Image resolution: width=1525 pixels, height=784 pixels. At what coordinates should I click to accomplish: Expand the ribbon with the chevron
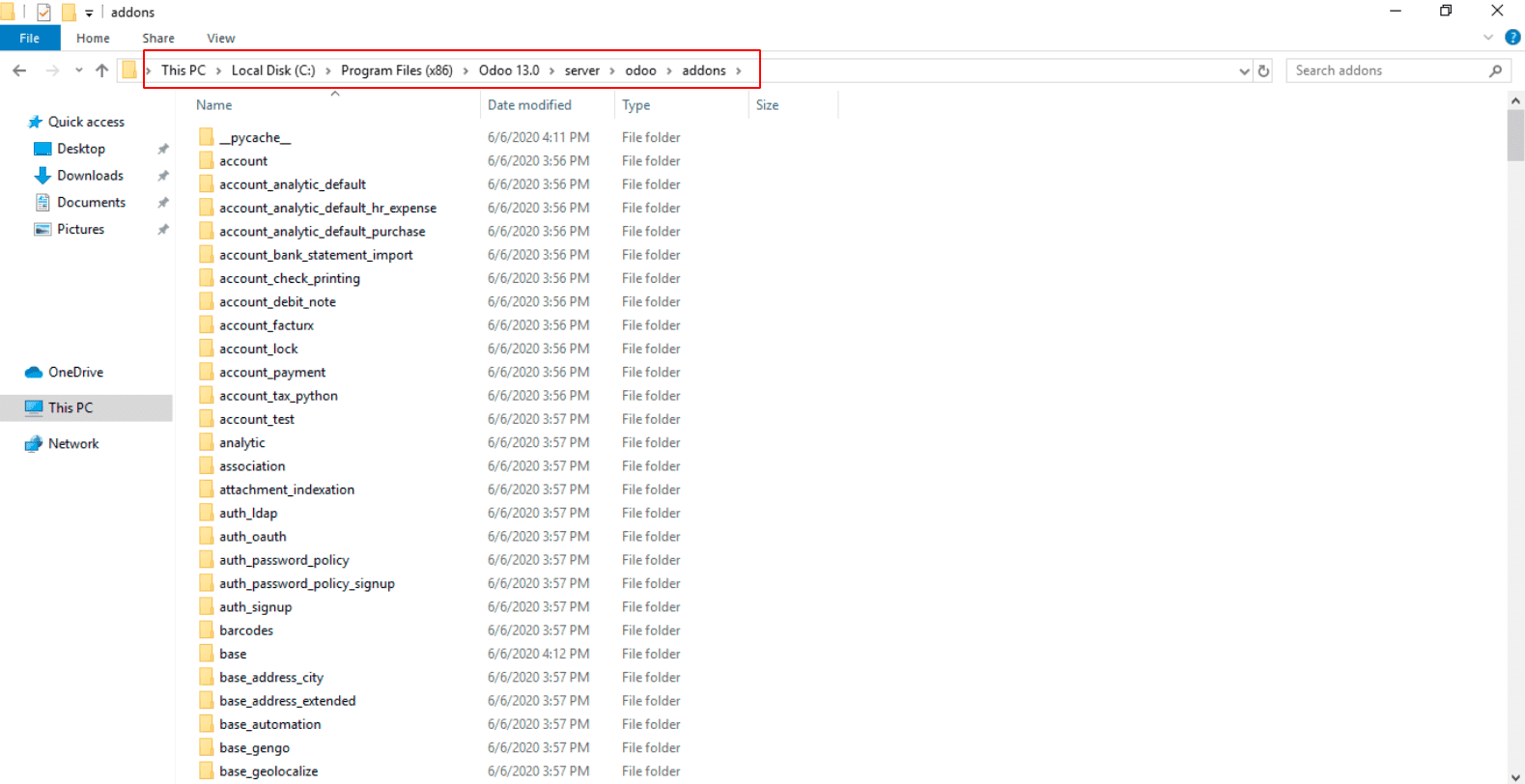pos(1488,38)
